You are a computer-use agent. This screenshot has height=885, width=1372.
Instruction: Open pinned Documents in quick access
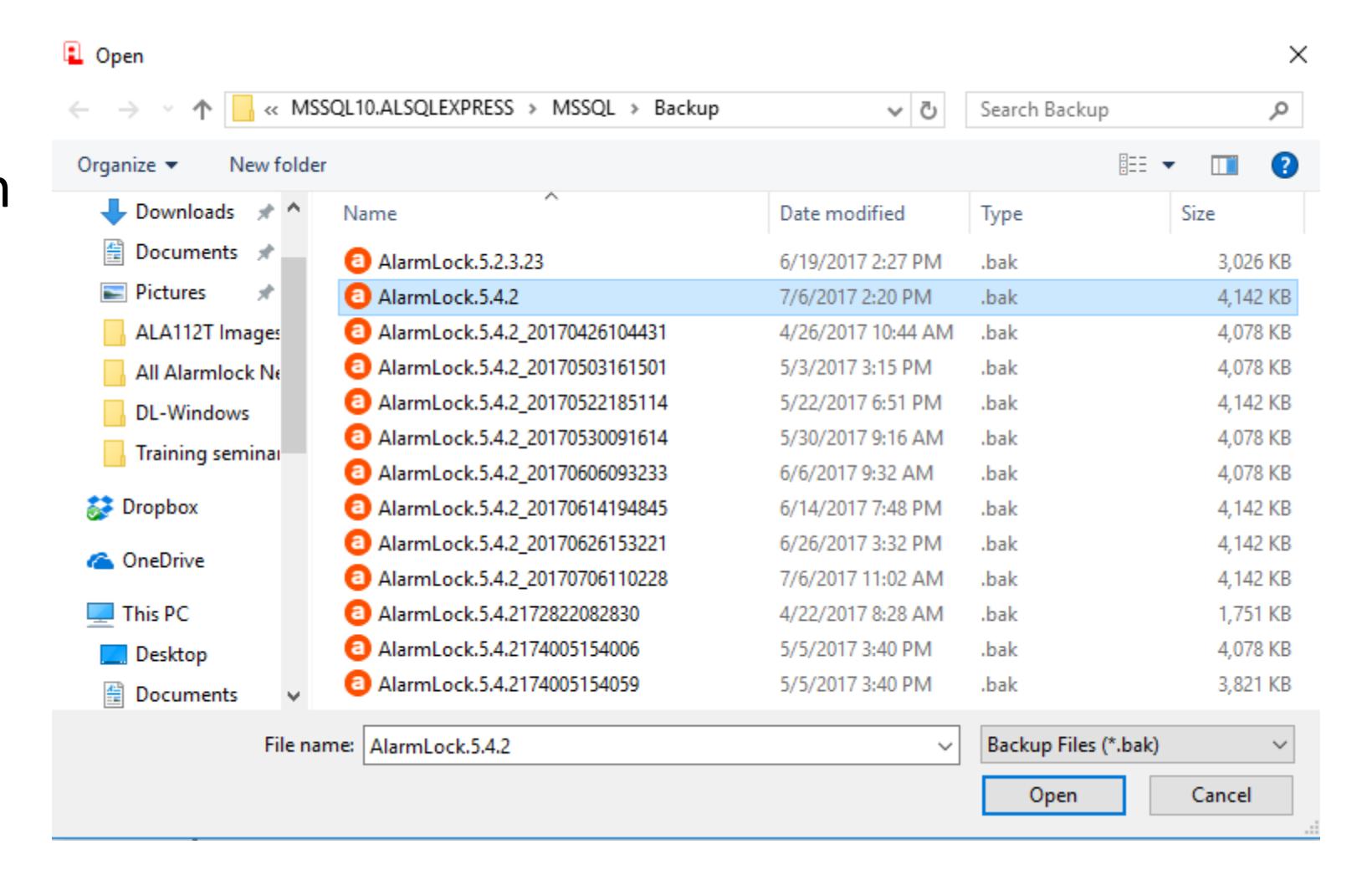[x=187, y=252]
